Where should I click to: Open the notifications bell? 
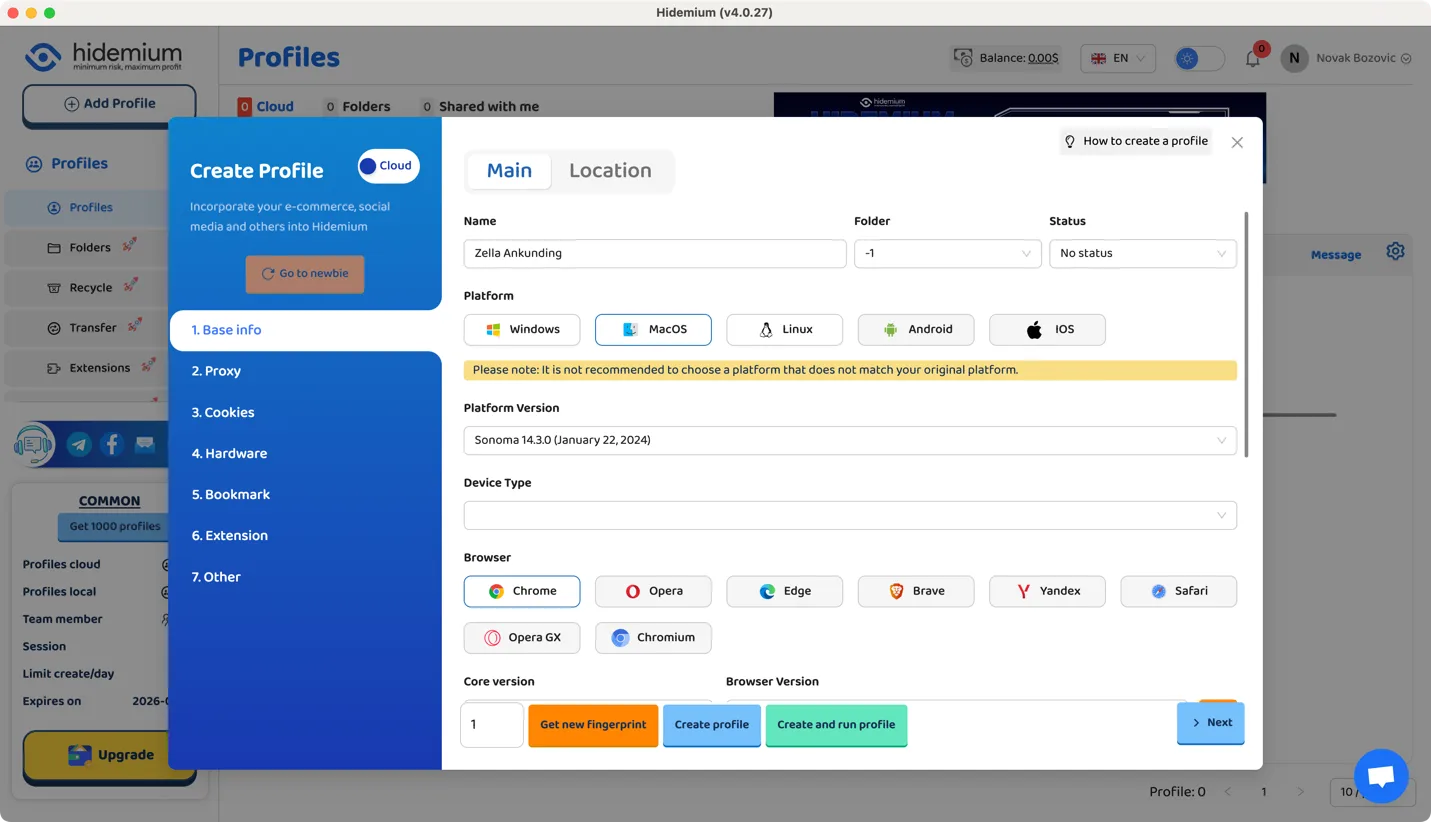point(1253,59)
